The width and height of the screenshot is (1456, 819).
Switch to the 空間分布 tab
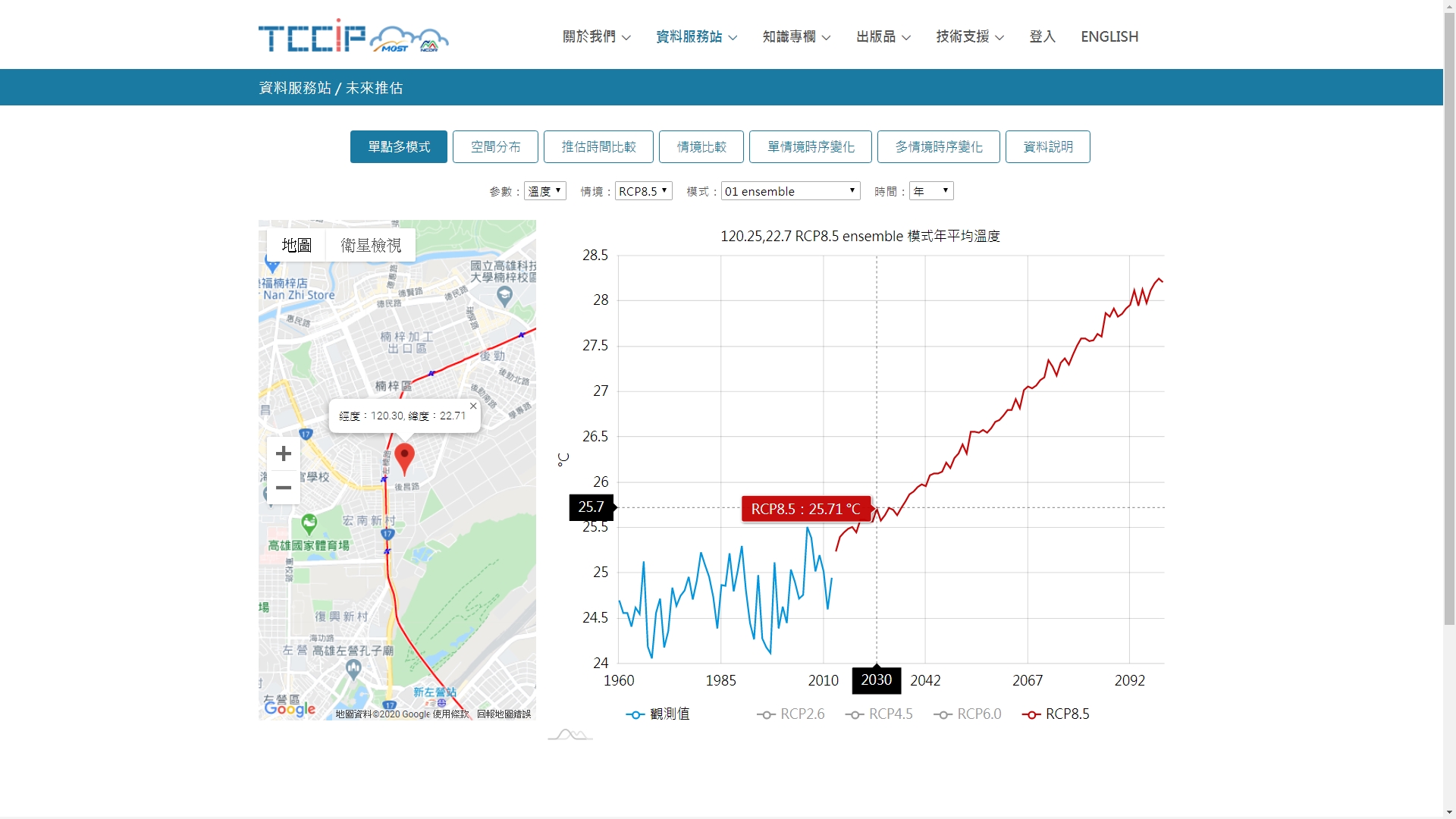[495, 146]
